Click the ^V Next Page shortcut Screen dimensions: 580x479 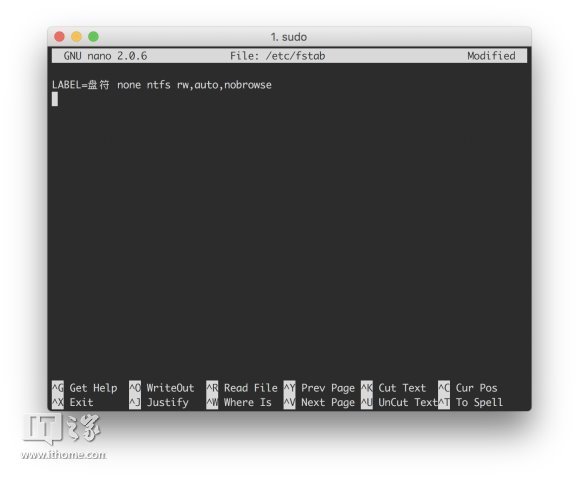319,402
